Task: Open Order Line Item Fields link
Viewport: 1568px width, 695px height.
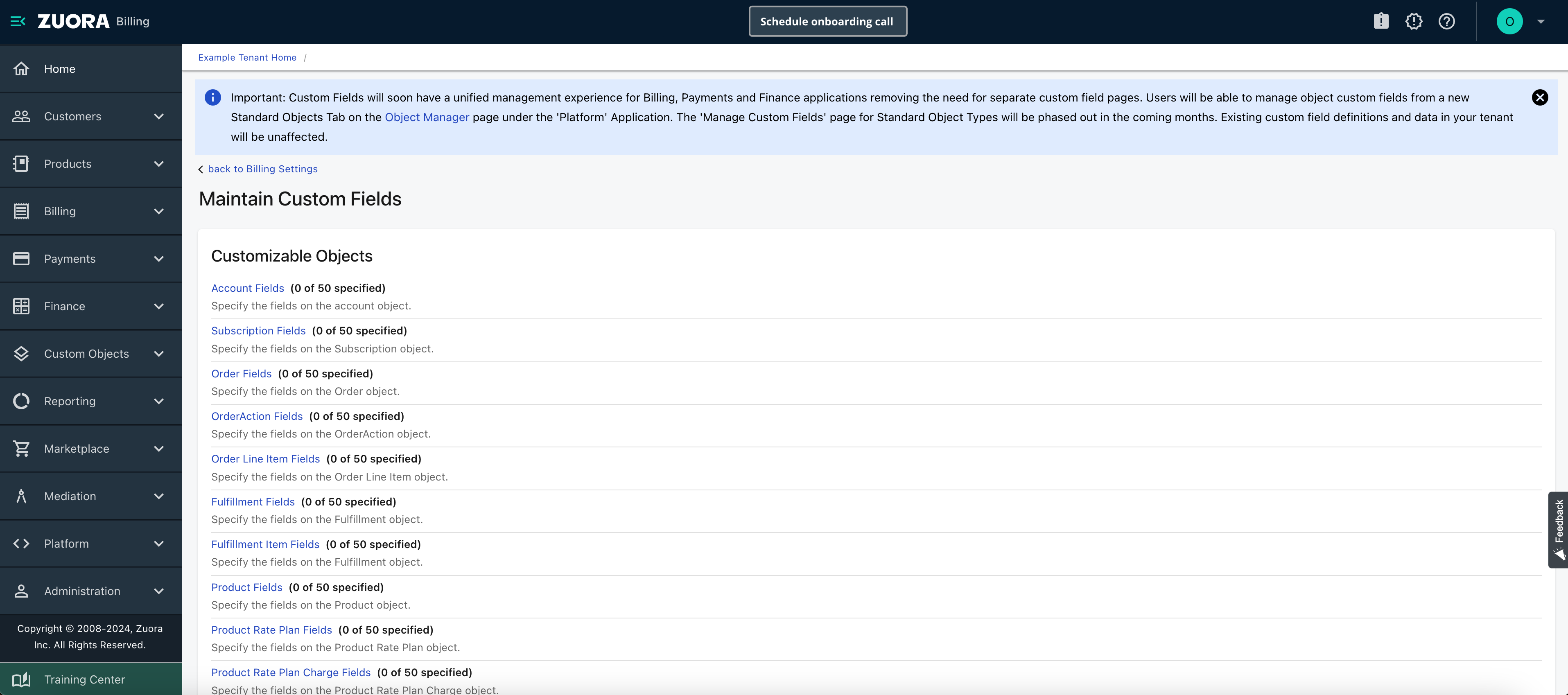Action: click(x=265, y=458)
